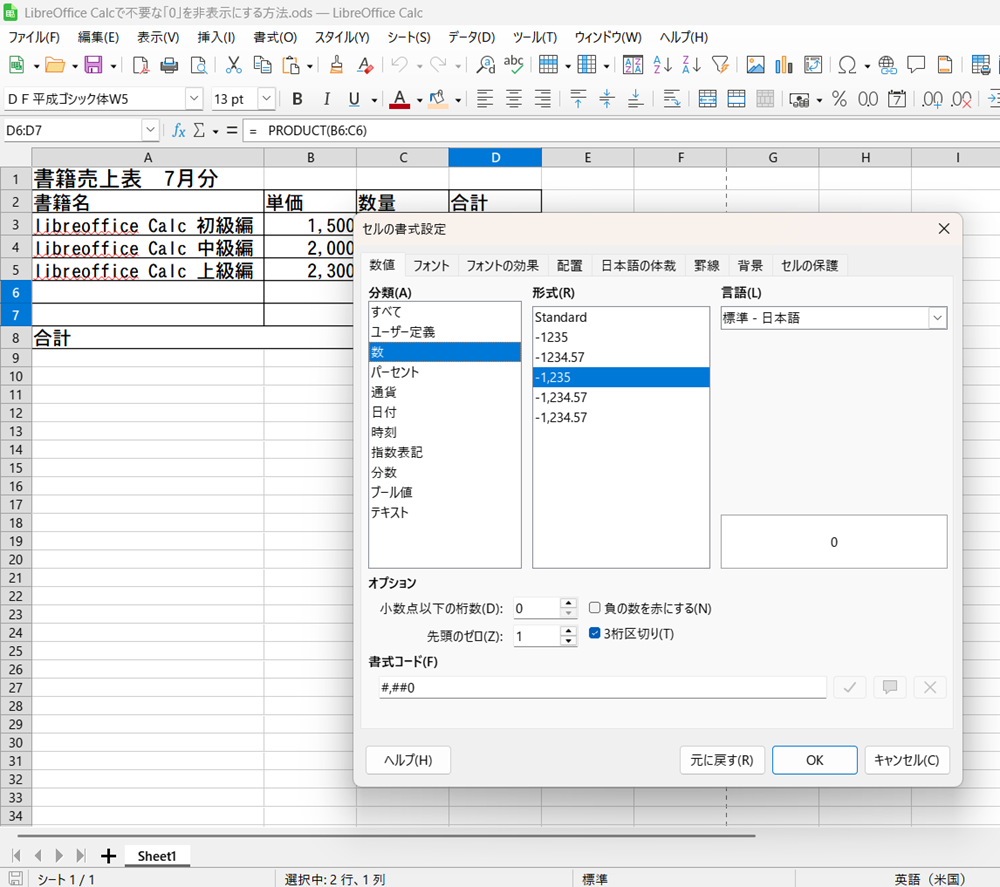The height and width of the screenshot is (887, 1000).
Task: Click the Sort Descending icon
Action: pos(691,65)
